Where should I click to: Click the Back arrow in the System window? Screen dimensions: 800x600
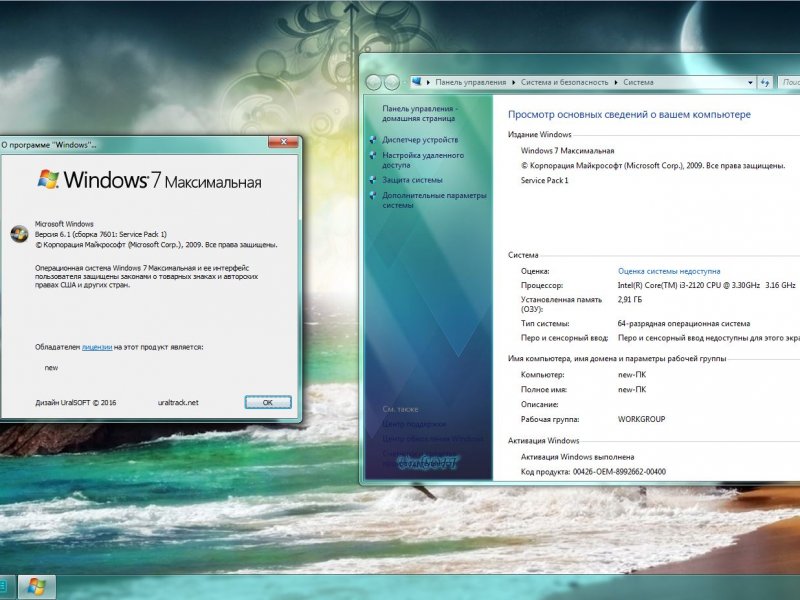click(x=373, y=82)
